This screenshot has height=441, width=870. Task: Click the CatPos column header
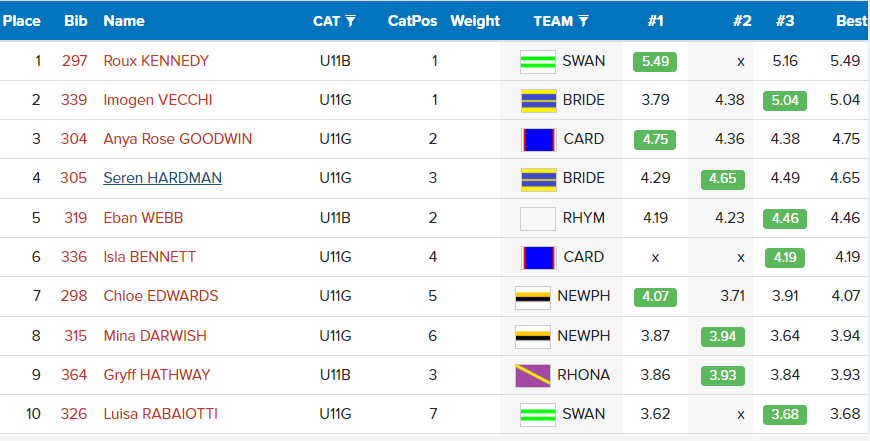(x=412, y=21)
